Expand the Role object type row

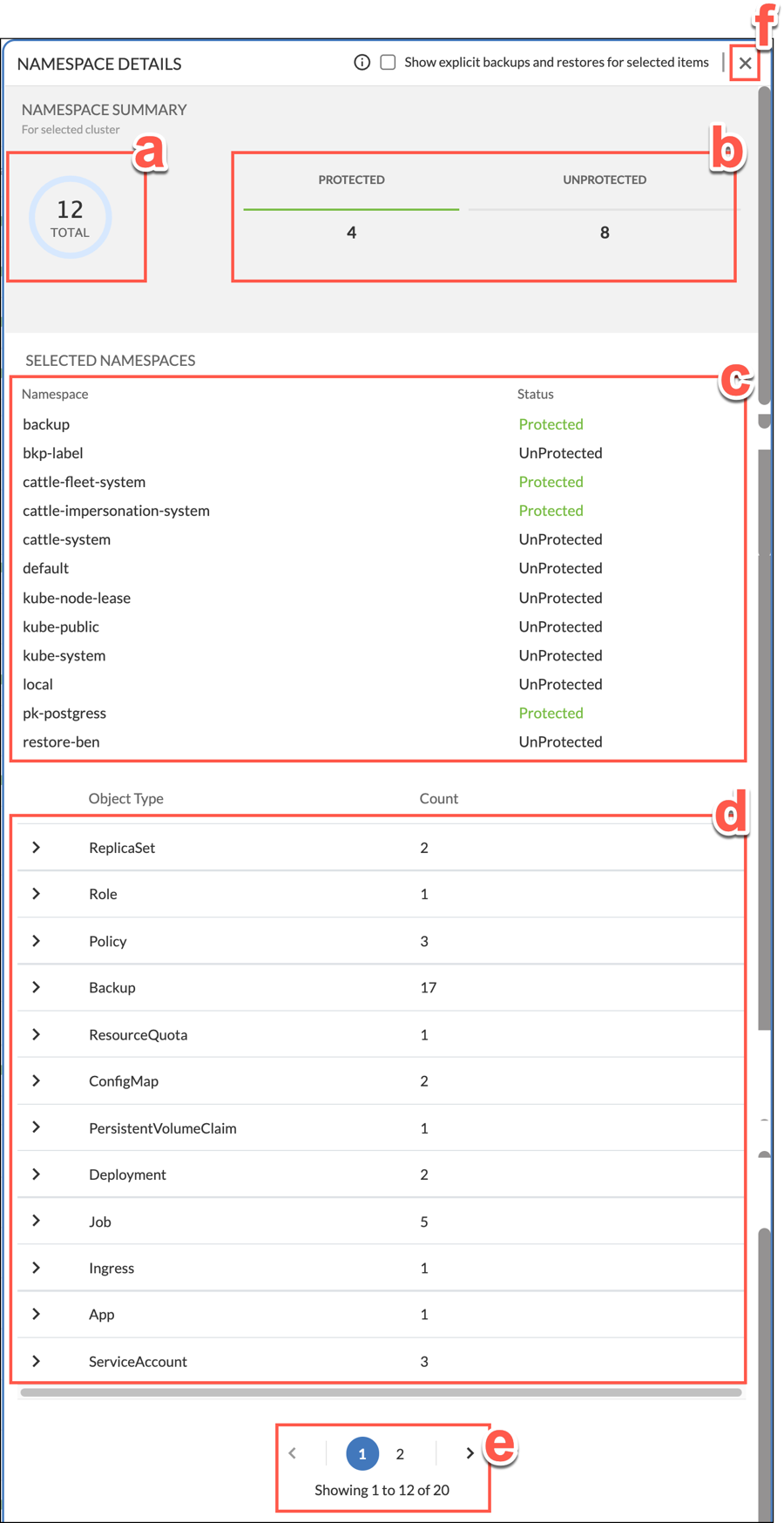37,894
